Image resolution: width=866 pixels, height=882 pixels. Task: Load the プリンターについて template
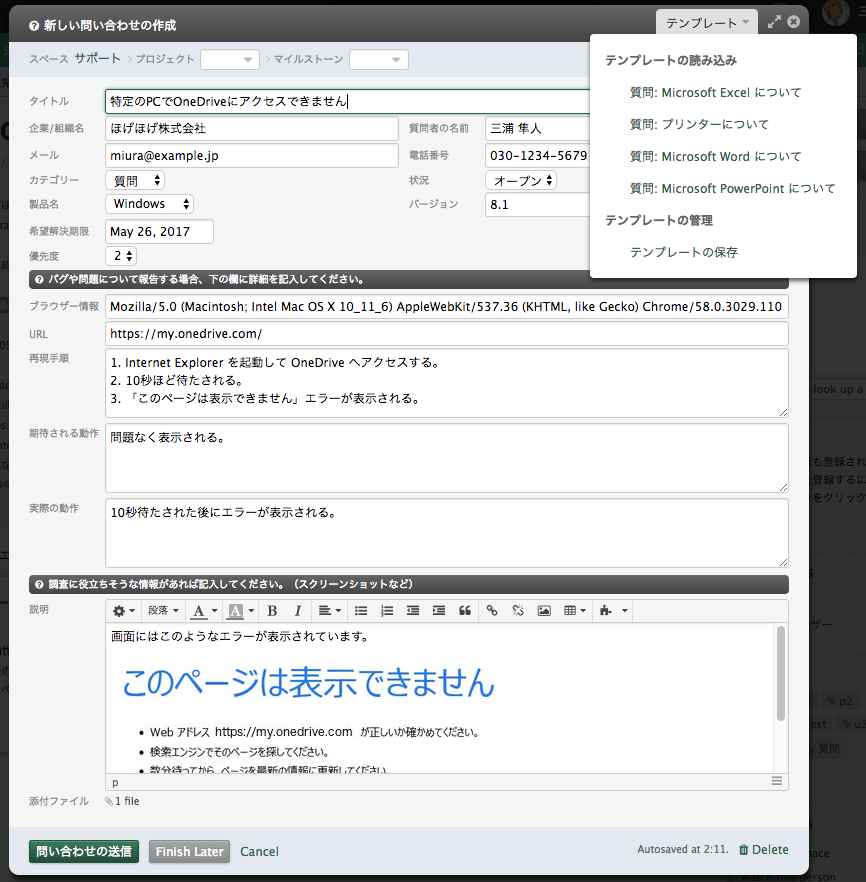click(x=699, y=125)
